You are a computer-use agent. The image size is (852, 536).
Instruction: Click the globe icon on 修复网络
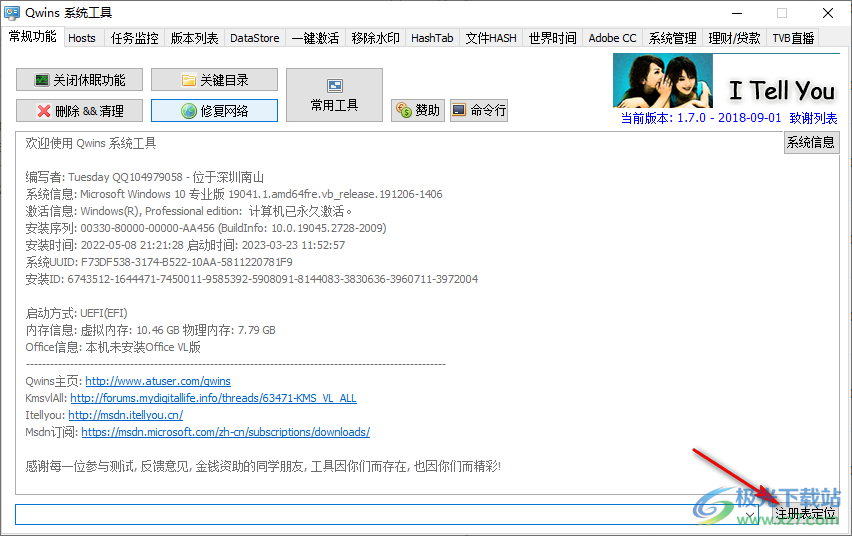[189, 111]
